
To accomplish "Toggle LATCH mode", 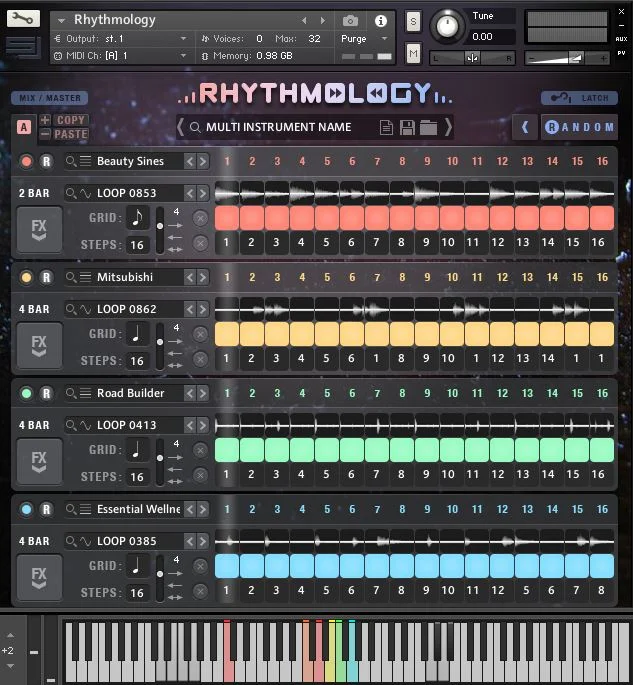I will tap(579, 98).
